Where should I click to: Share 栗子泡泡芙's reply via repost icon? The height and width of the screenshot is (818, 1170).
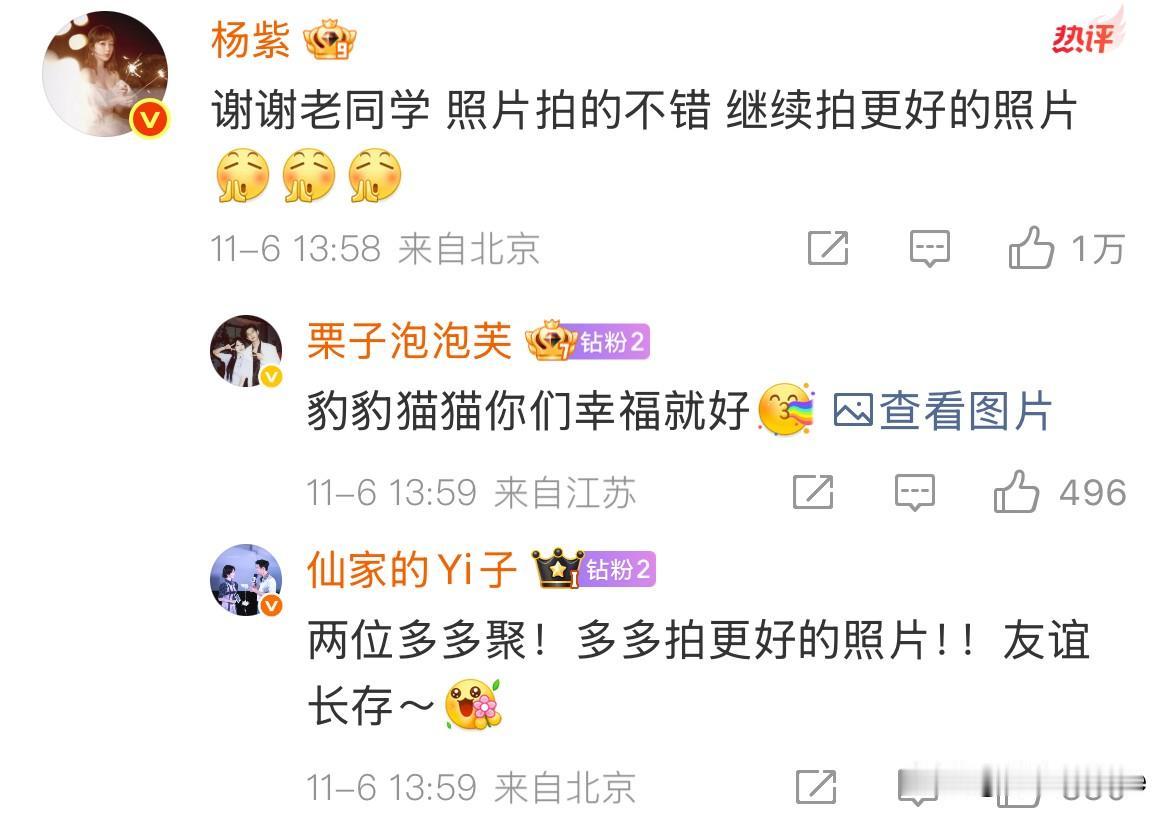click(813, 492)
